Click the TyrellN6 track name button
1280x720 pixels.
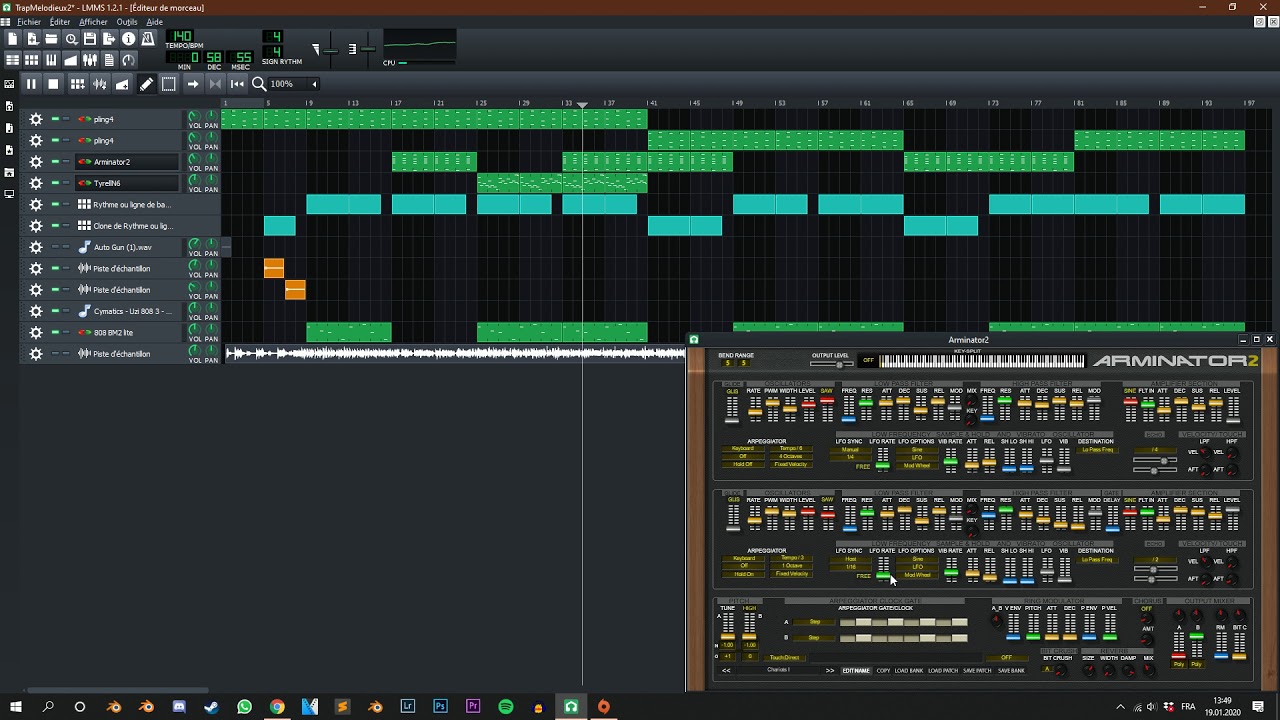coord(127,183)
